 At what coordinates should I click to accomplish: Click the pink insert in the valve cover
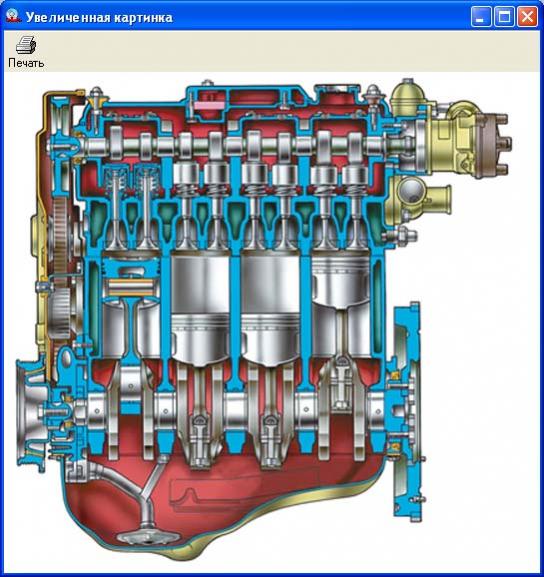click(209, 105)
